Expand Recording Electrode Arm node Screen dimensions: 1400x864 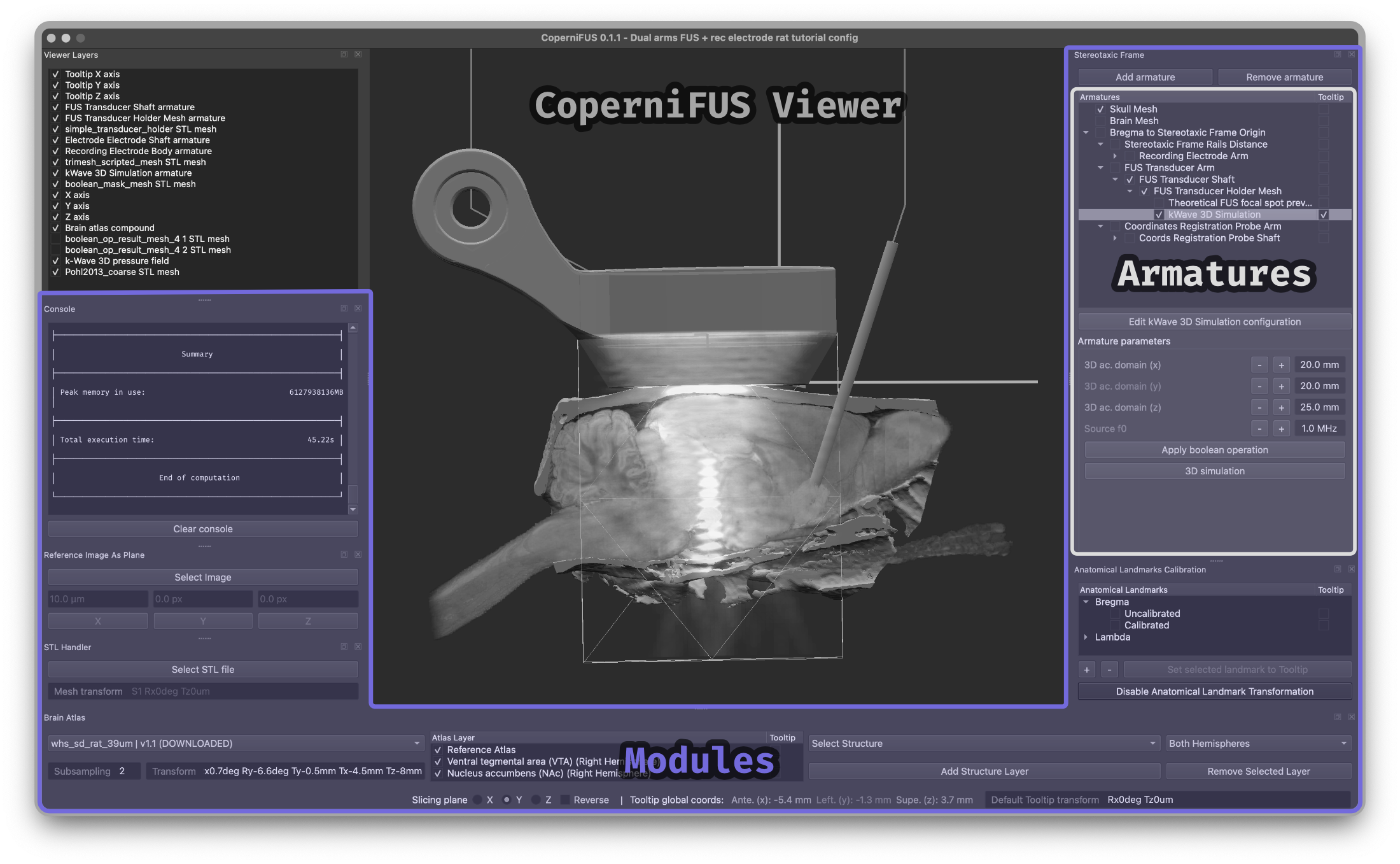click(x=1115, y=156)
